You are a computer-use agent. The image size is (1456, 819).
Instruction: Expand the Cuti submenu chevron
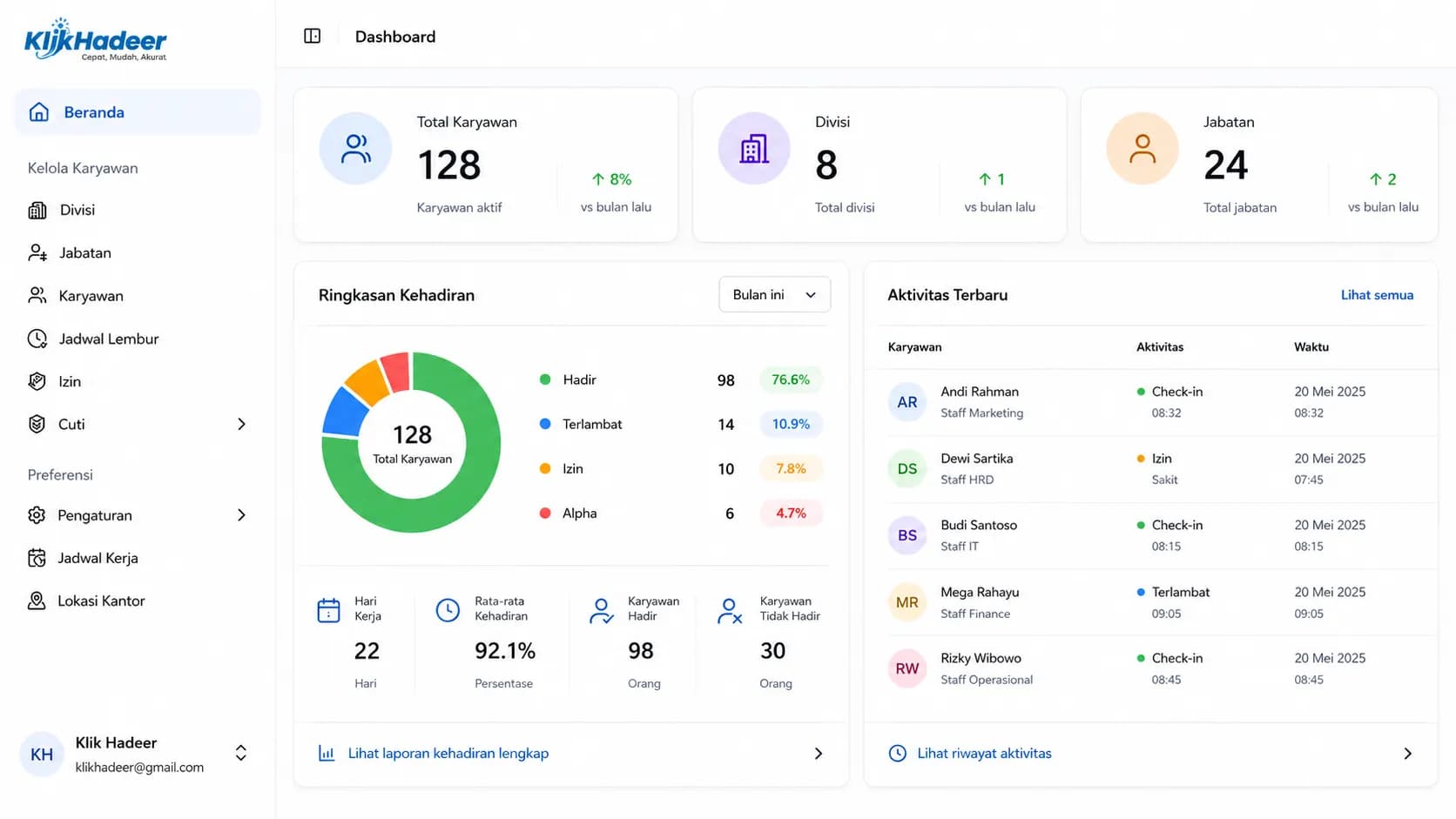(x=242, y=424)
